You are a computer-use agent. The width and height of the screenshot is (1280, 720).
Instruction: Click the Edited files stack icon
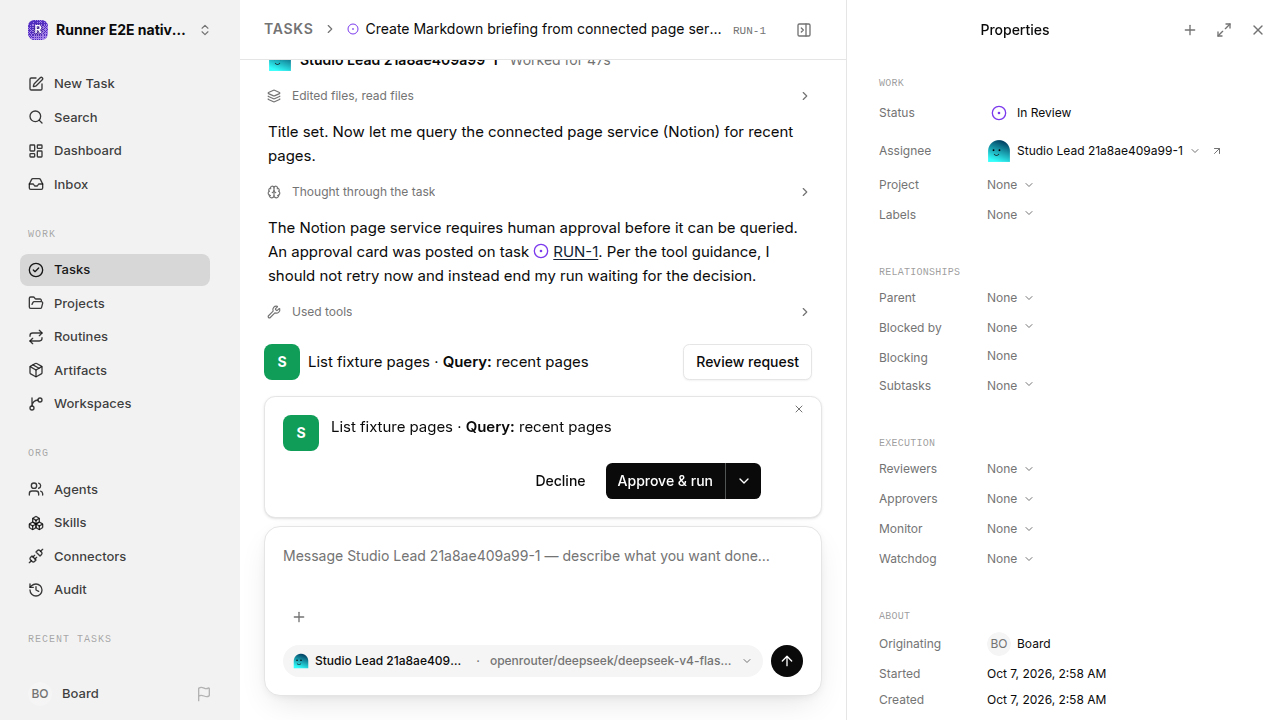274,96
